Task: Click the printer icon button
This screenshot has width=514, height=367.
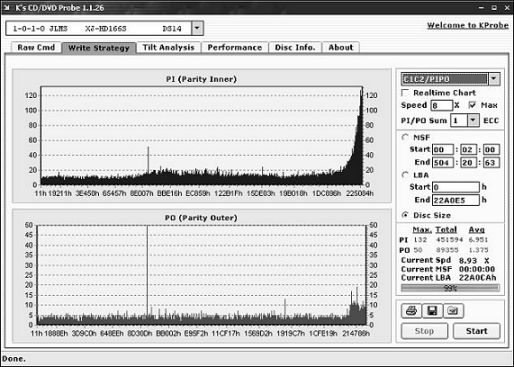Action: (x=411, y=311)
